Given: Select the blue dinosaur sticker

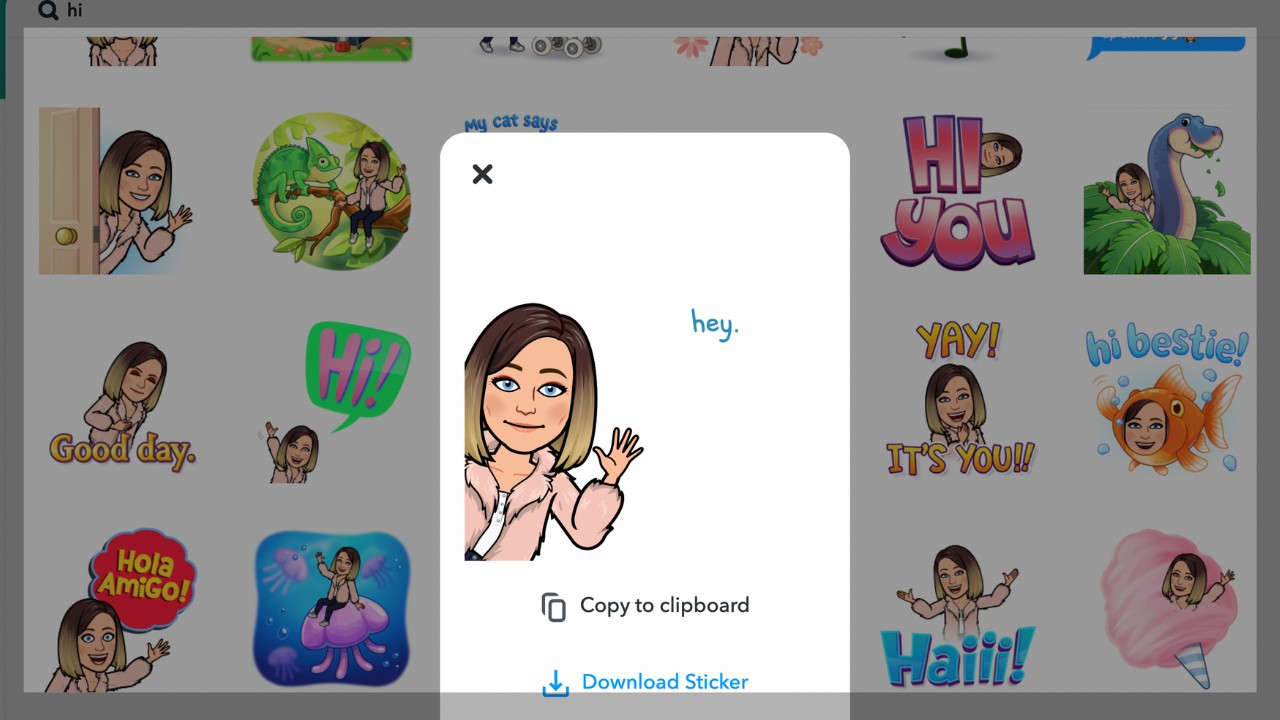Looking at the screenshot, I should pos(1167,192).
